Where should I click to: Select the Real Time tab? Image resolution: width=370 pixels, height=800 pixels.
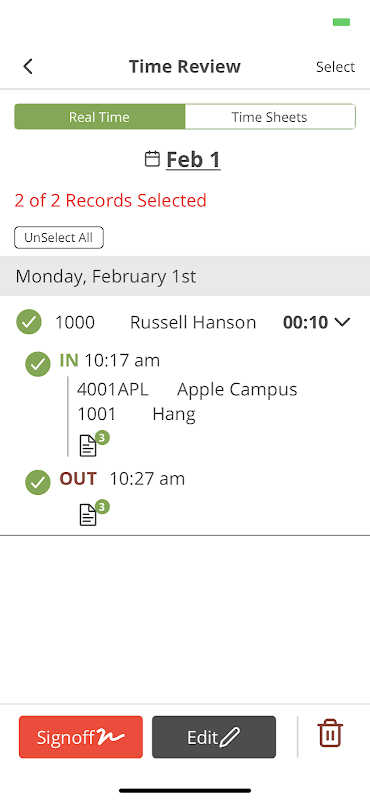[x=100, y=117]
